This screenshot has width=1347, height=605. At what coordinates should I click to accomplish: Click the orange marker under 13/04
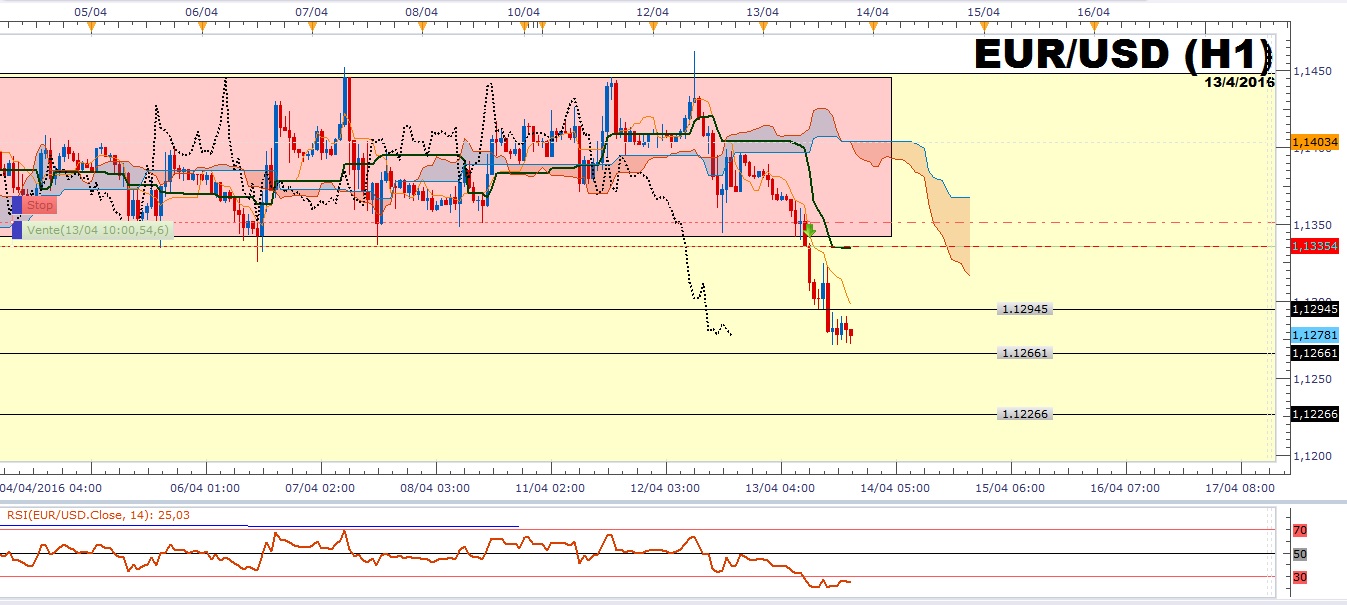click(x=763, y=27)
